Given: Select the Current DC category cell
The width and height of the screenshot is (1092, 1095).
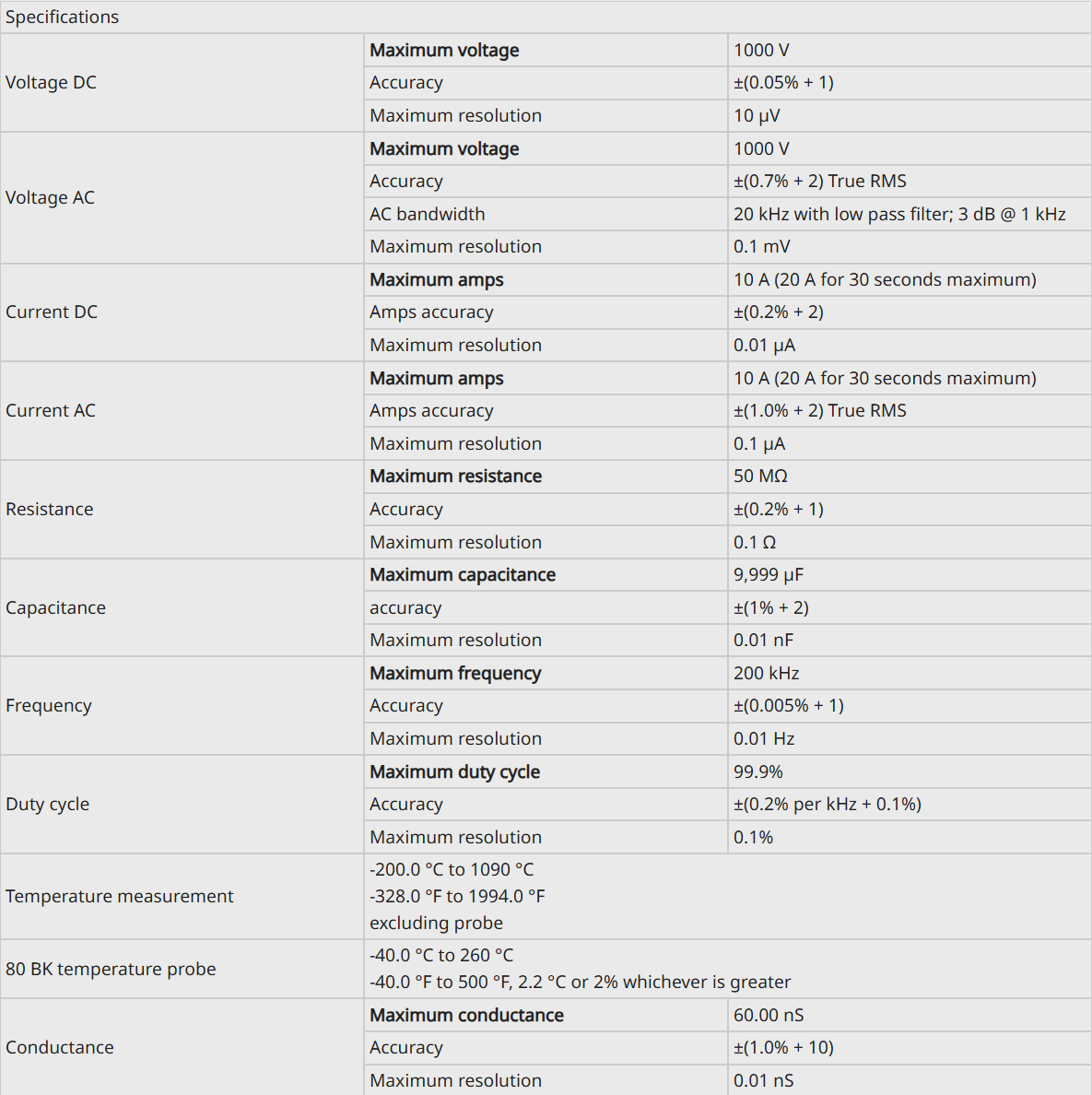Looking at the screenshot, I should 182,312.
